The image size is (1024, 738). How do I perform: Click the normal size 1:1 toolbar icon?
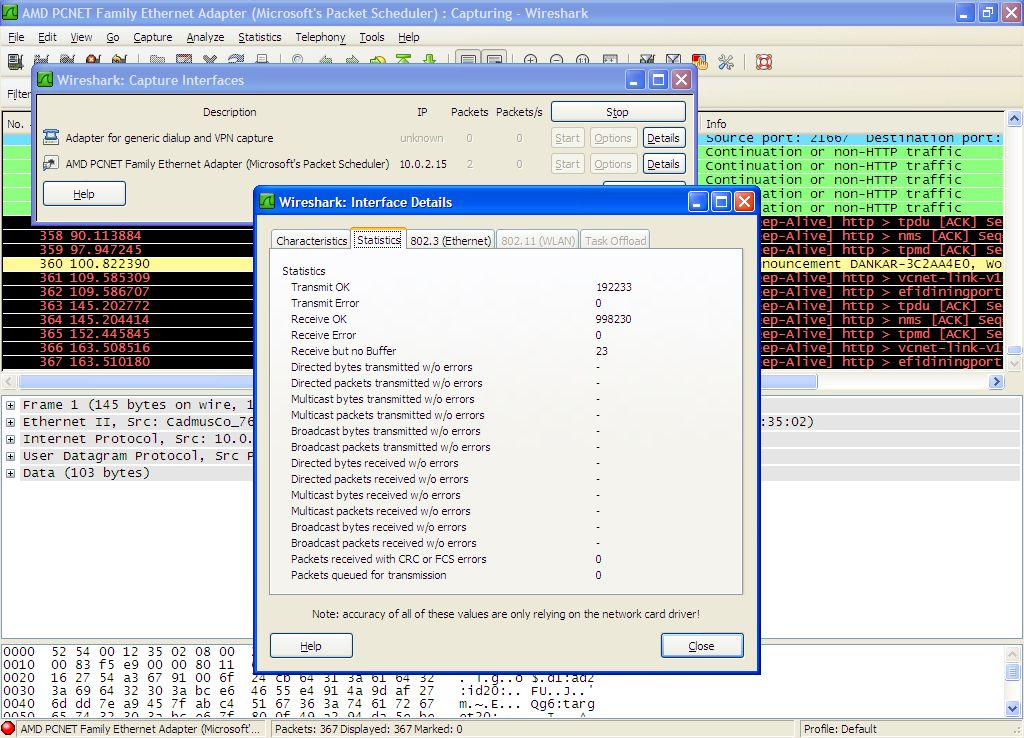583,61
